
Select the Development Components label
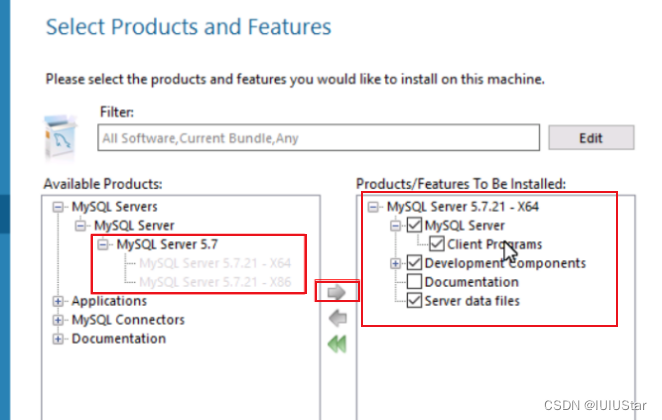(505, 263)
